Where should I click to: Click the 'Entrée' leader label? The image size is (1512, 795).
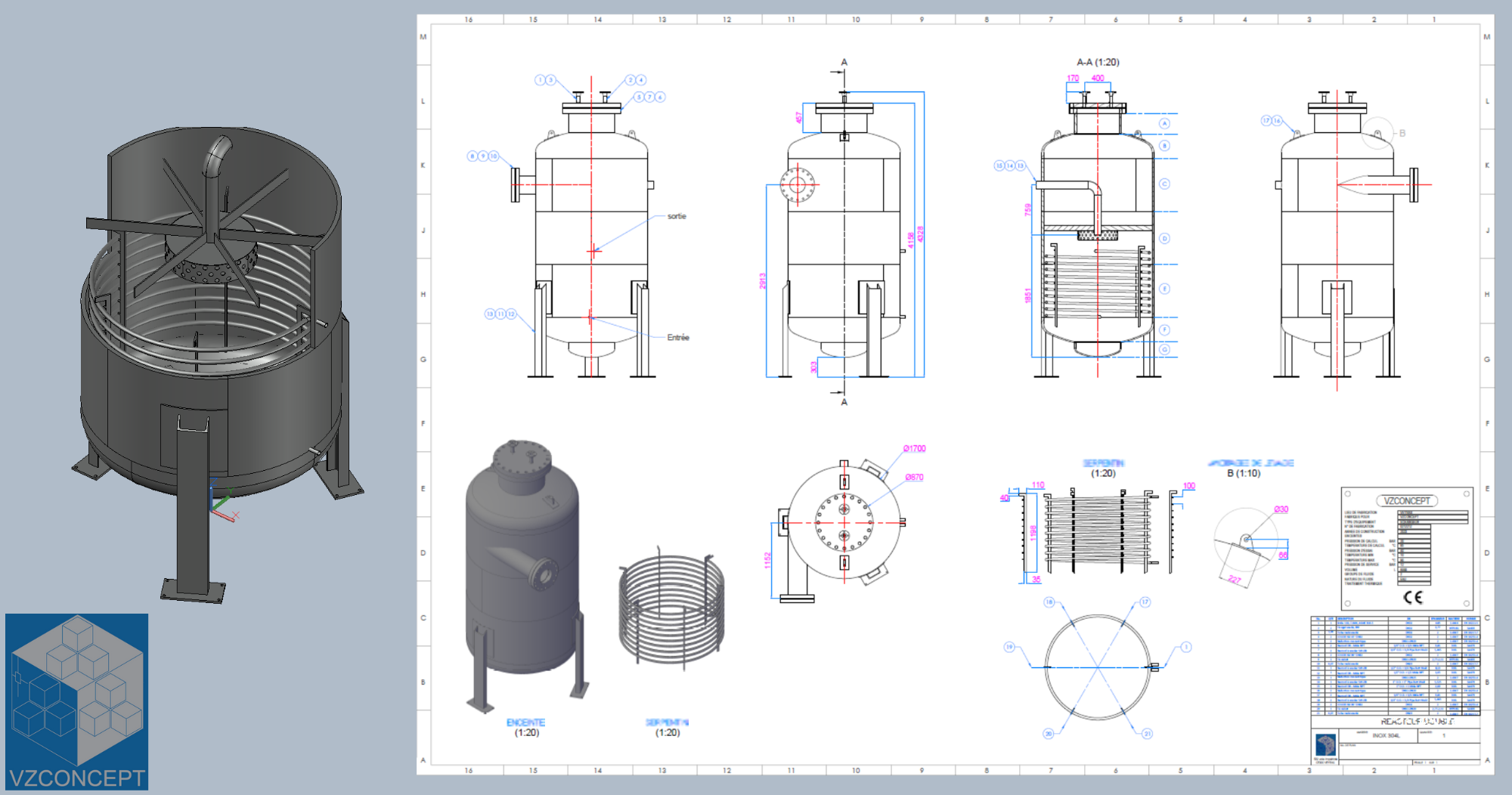(678, 338)
